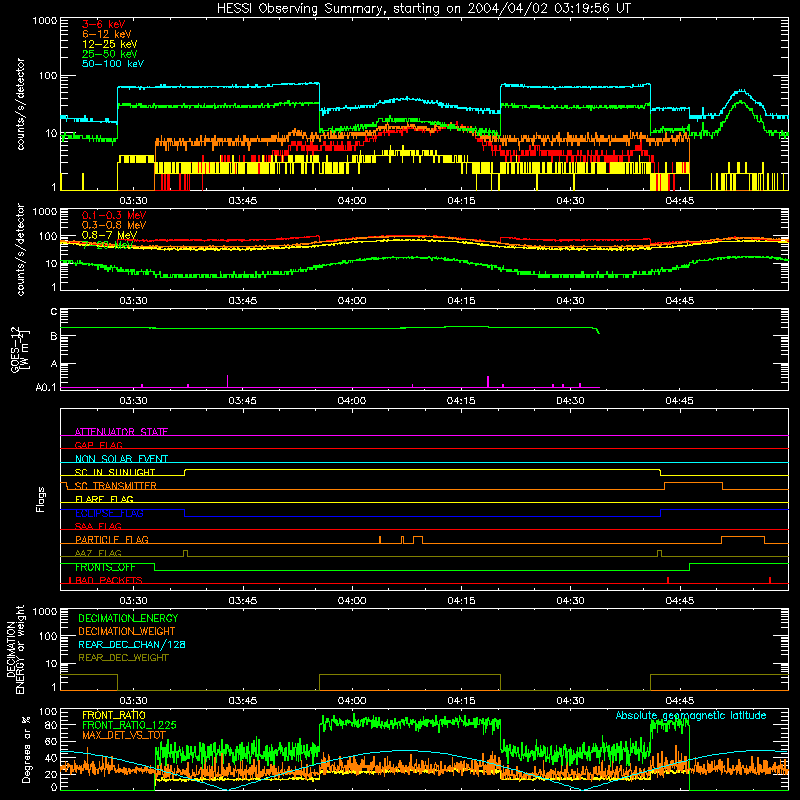Screen dimensions: 800x800
Task: Select the 12-25 keV legend label
Action: click(x=110, y=44)
